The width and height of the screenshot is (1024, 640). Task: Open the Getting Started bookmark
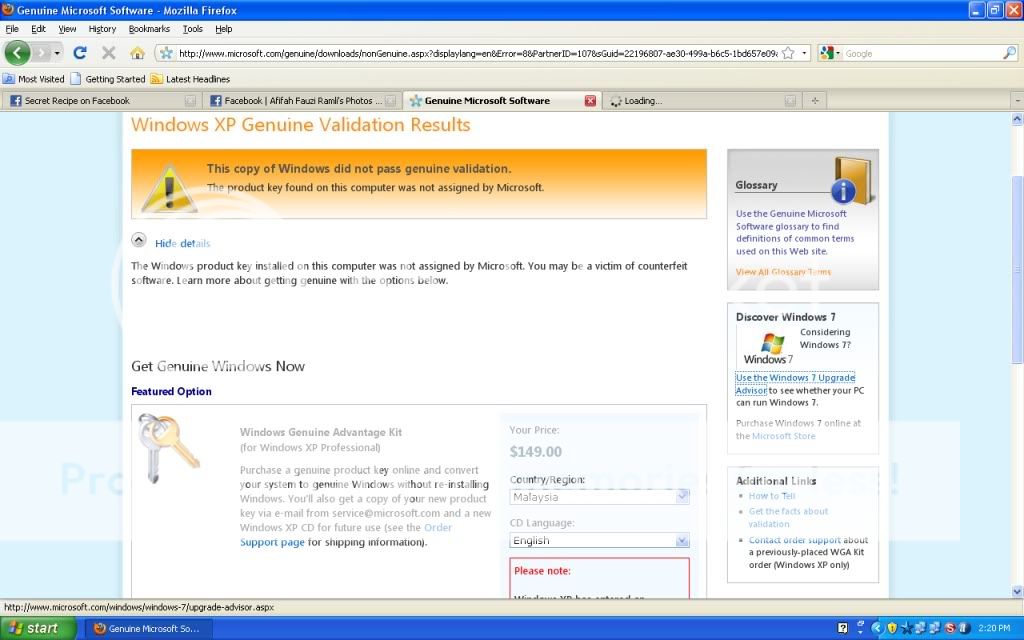click(x=108, y=79)
